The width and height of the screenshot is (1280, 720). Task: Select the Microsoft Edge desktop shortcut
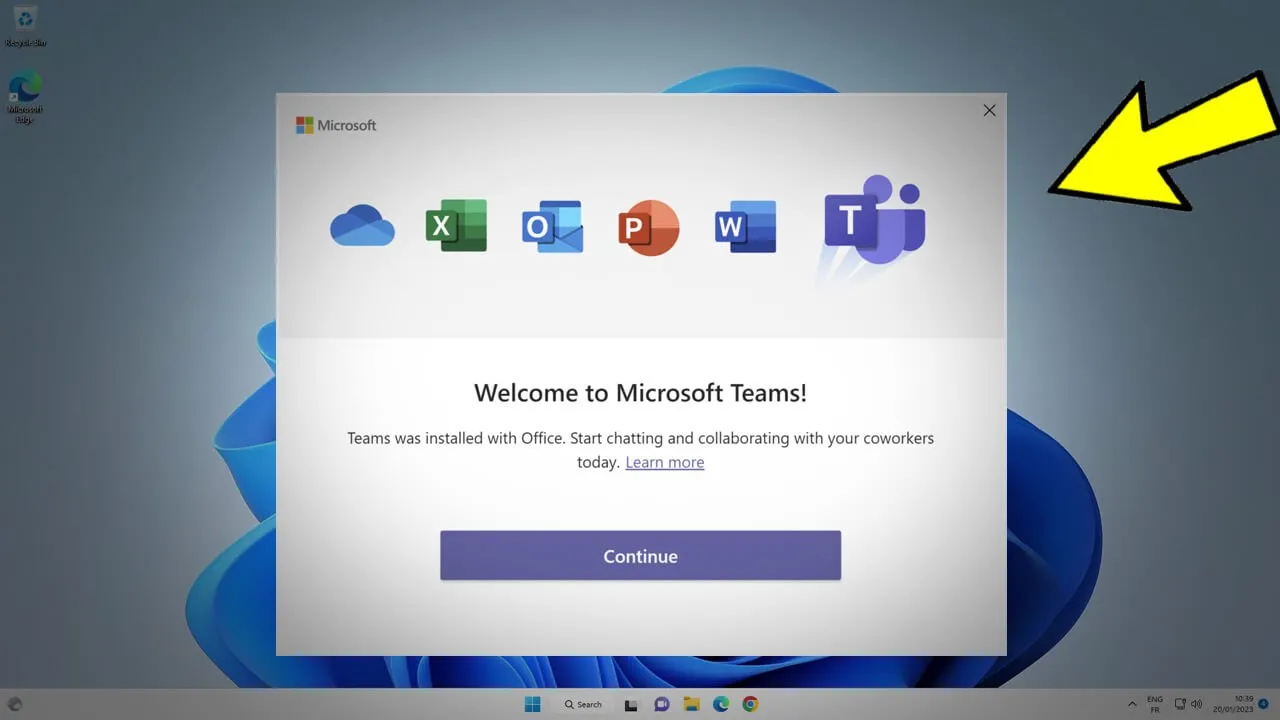click(25, 98)
